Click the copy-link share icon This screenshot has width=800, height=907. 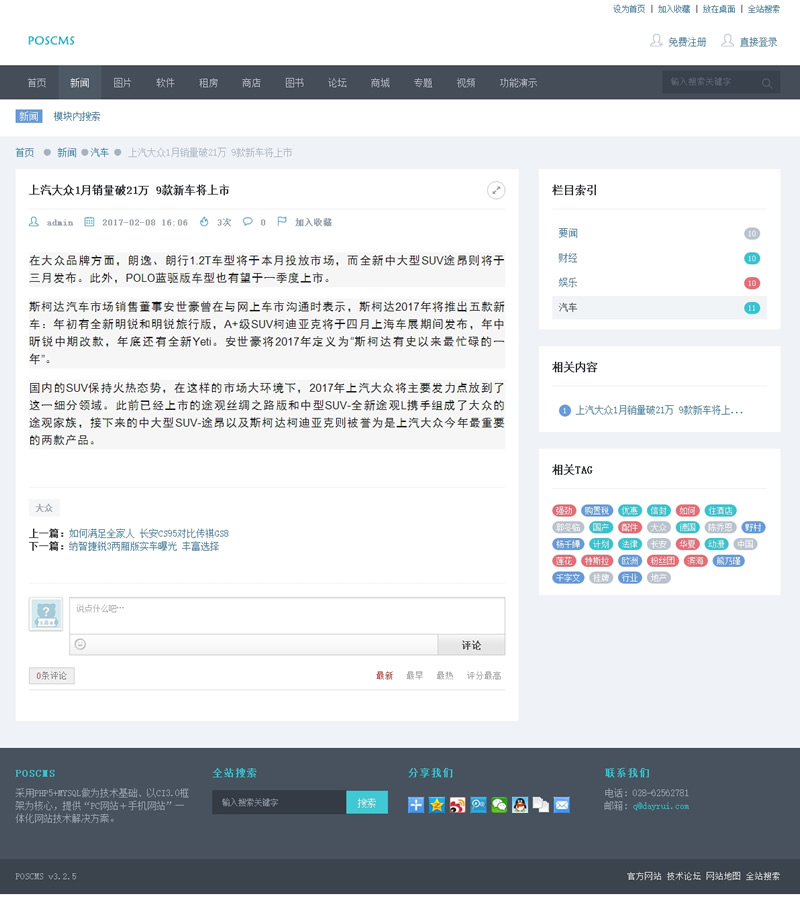[541, 804]
